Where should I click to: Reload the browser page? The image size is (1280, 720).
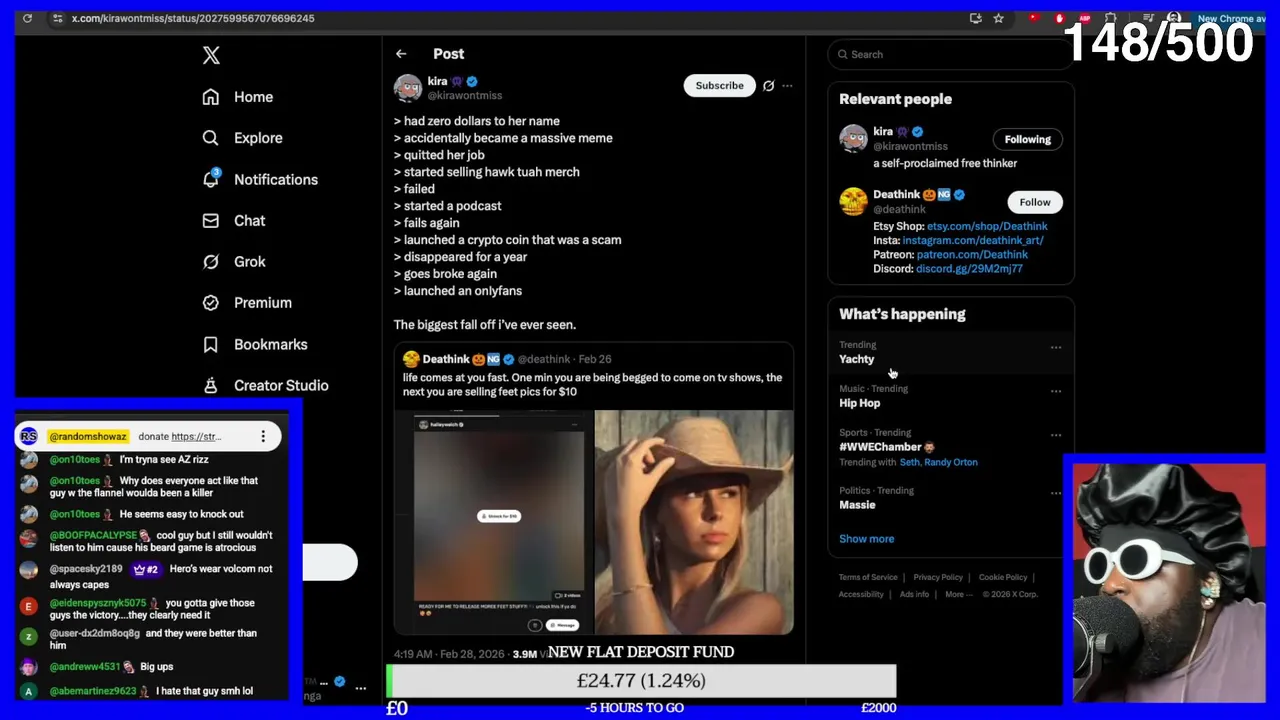pyautogui.click(x=27, y=18)
